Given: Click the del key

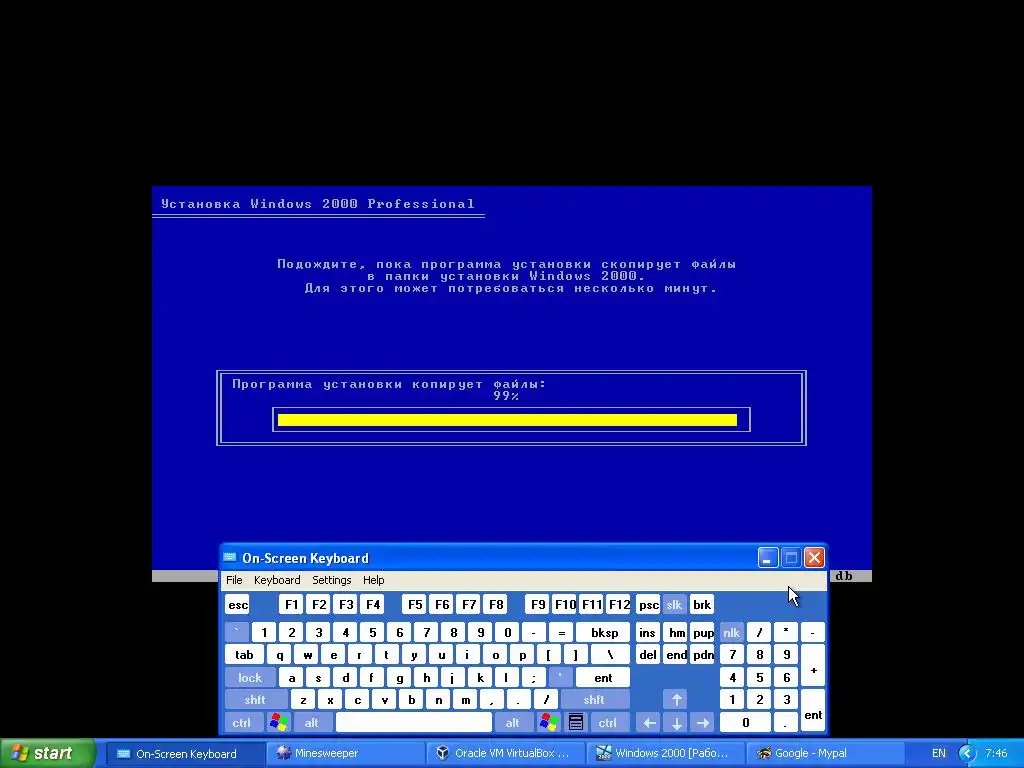Looking at the screenshot, I should point(647,654).
